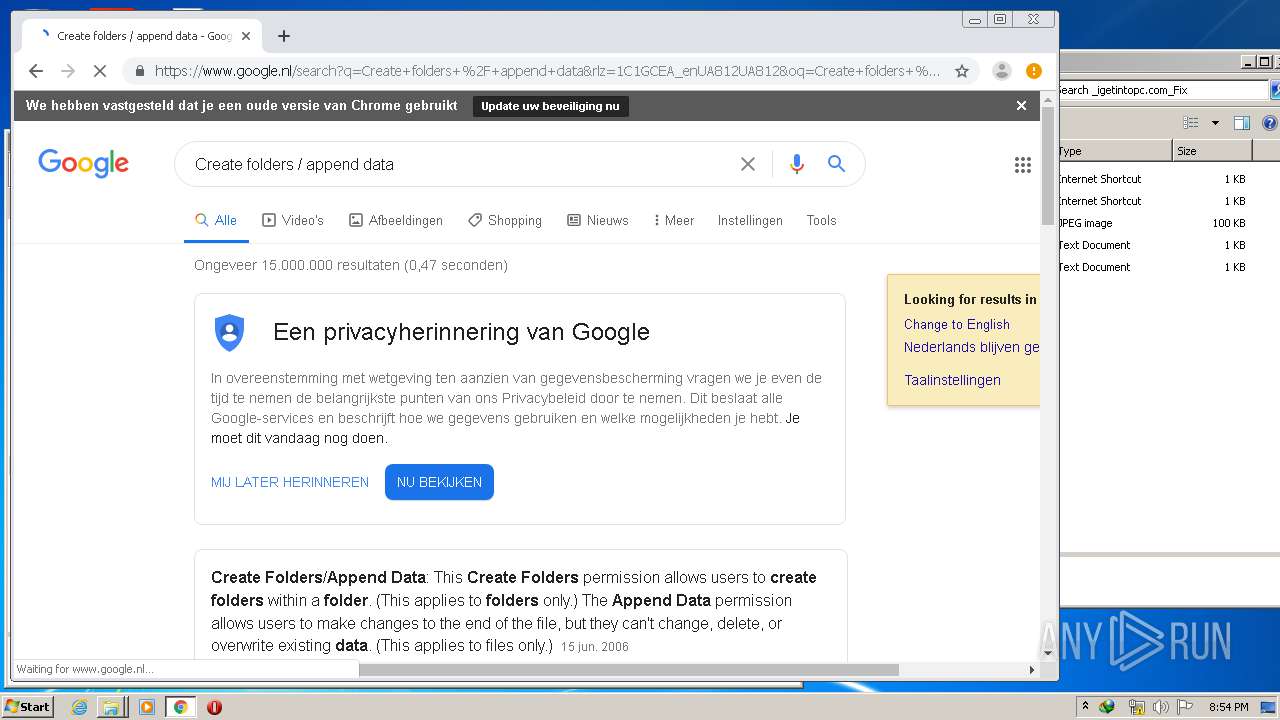Switch to the Shopping tab

[x=505, y=220]
